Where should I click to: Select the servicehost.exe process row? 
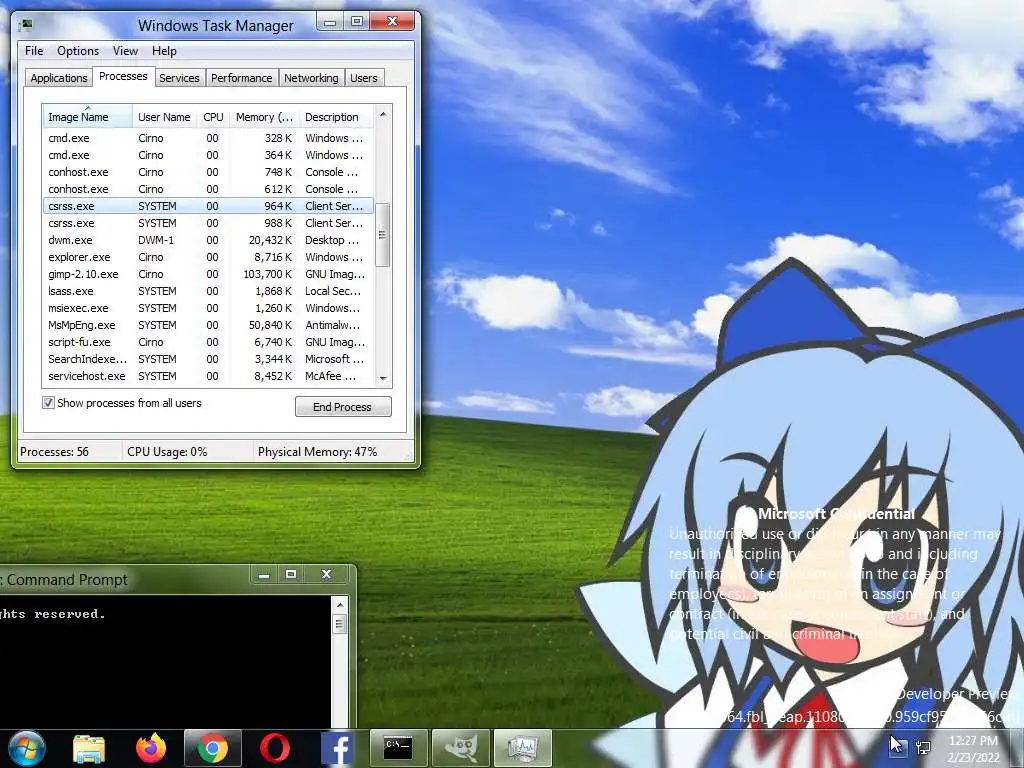(x=208, y=376)
